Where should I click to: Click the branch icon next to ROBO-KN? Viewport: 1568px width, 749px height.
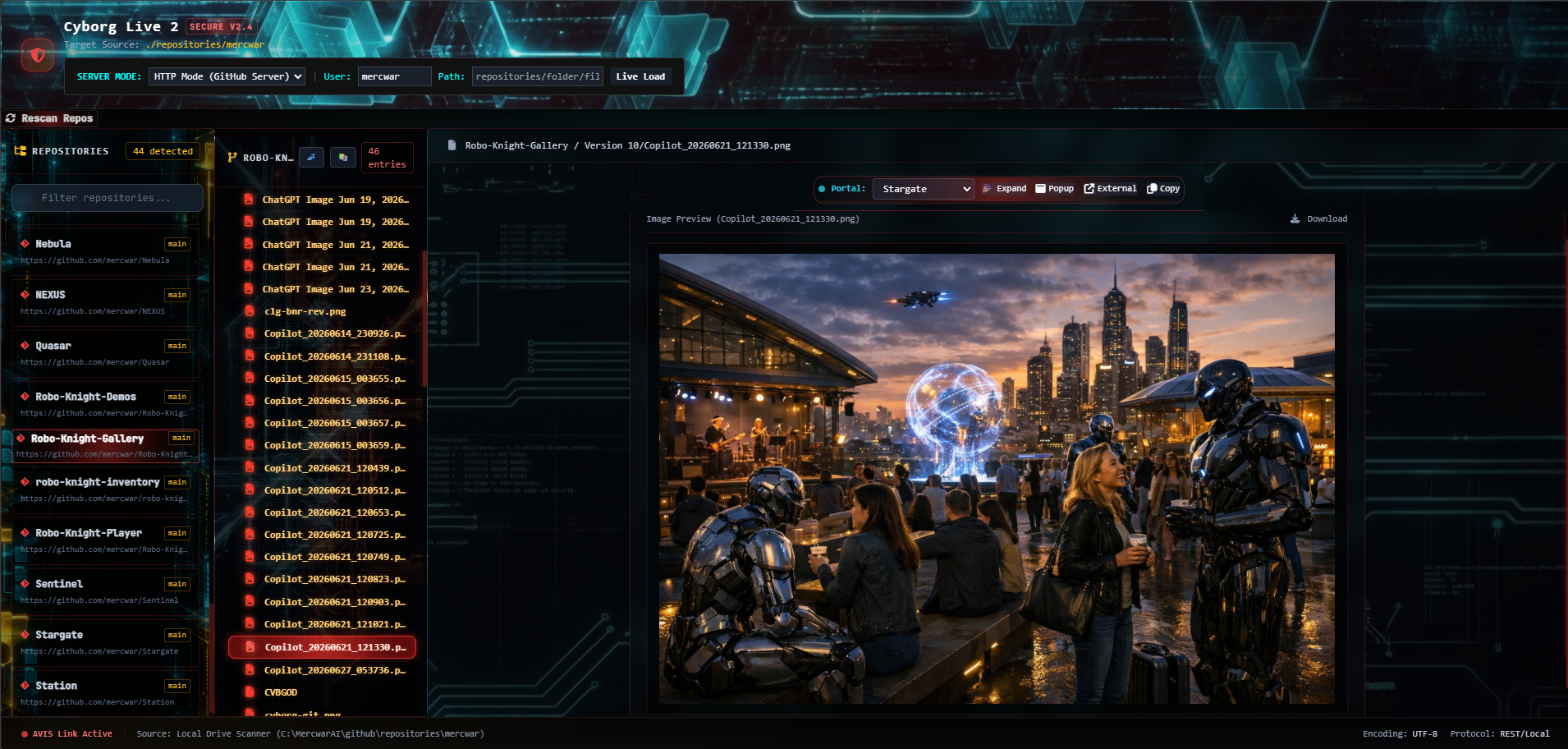232,158
